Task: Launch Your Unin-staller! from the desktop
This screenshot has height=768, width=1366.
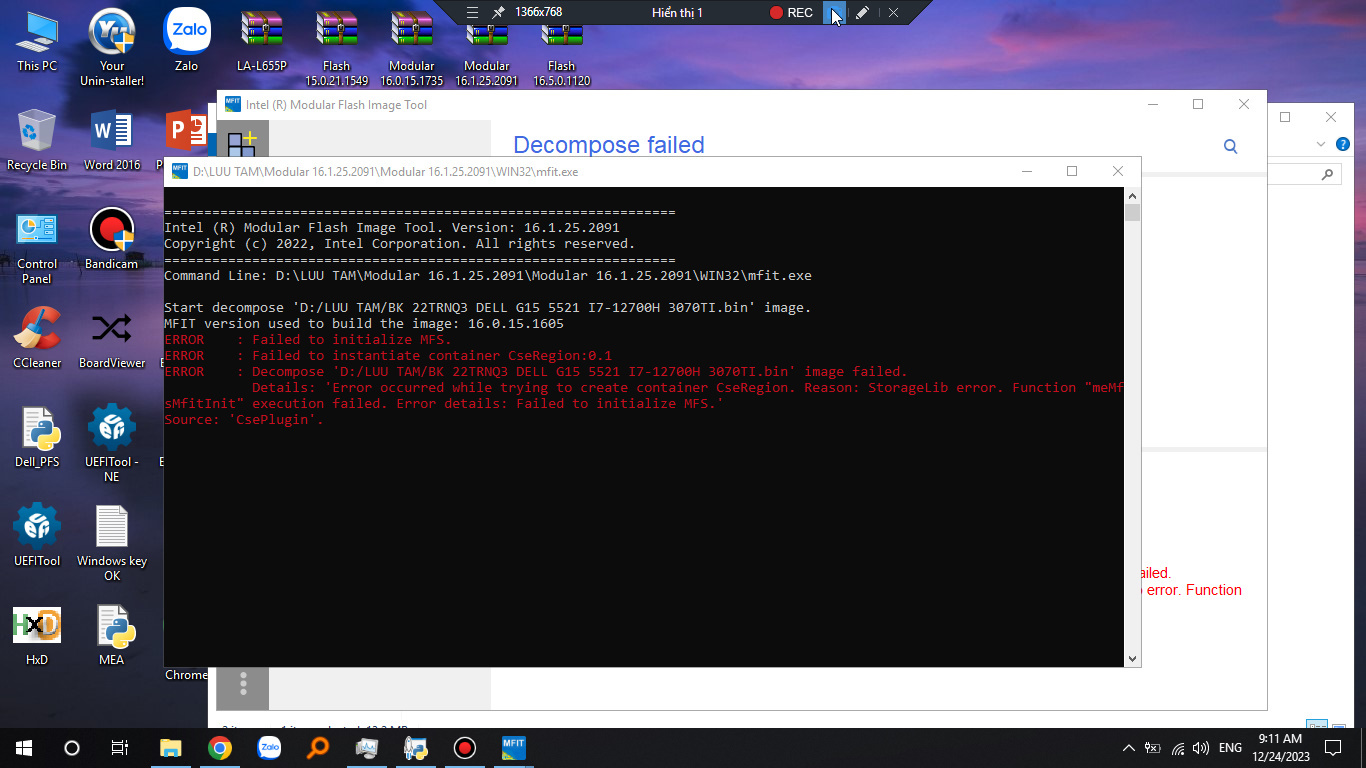Action: tap(112, 47)
